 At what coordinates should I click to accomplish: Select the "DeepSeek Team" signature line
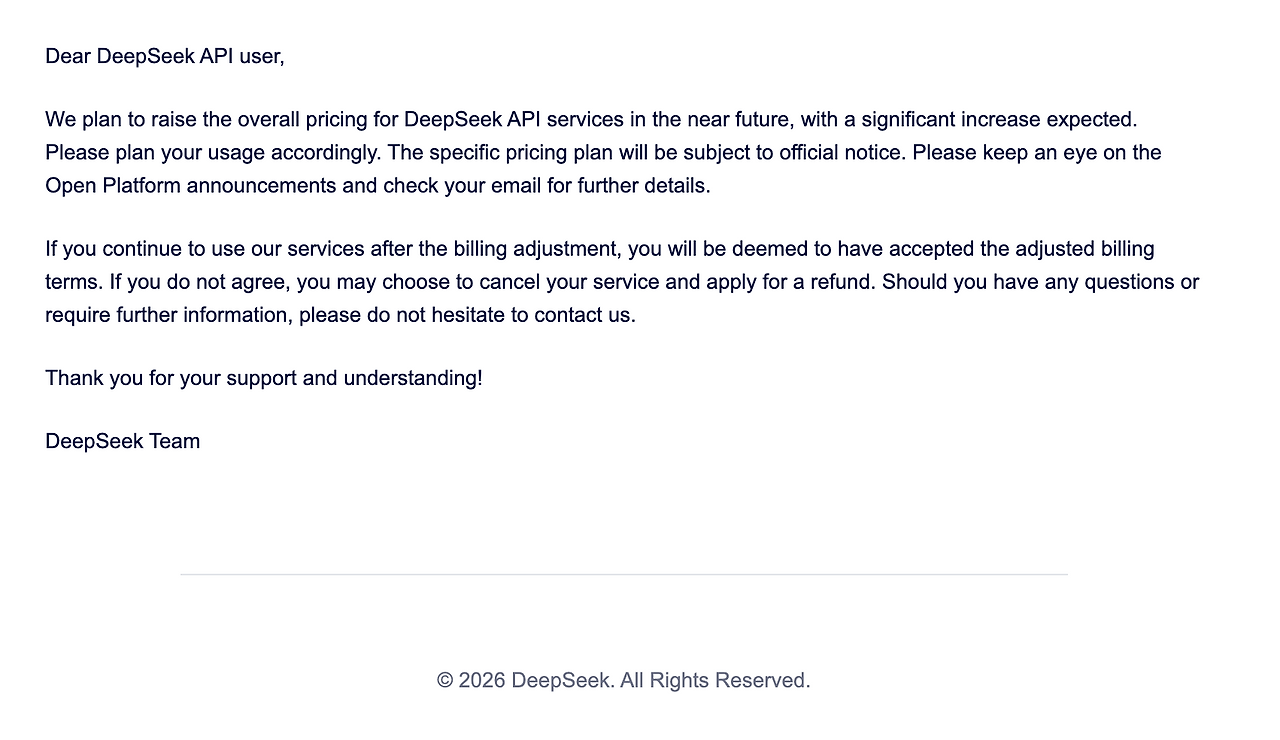[123, 441]
